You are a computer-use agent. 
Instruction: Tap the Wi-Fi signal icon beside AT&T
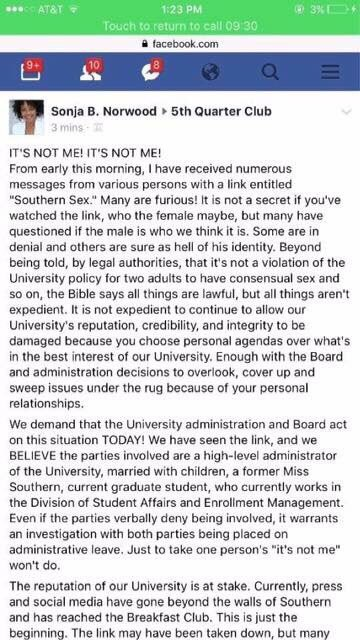(73, 9)
